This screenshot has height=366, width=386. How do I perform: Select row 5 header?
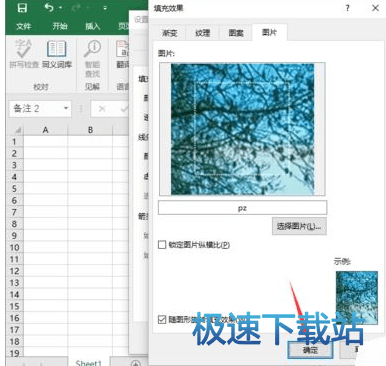pos(14,189)
